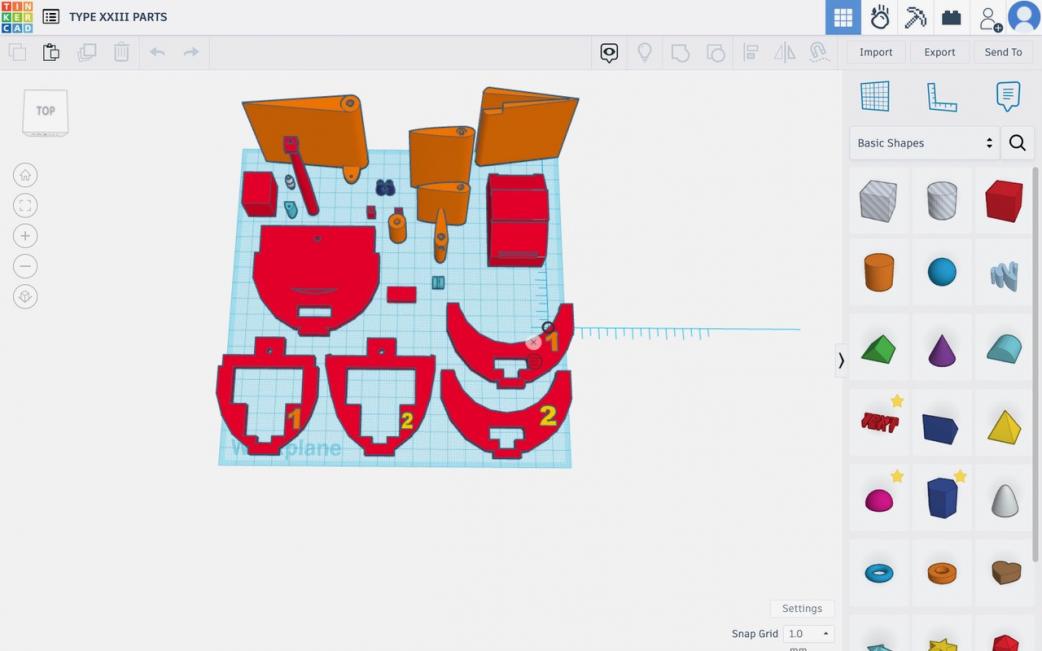Open the Sim Lab icon
1042x651 pixels.
click(x=880, y=17)
